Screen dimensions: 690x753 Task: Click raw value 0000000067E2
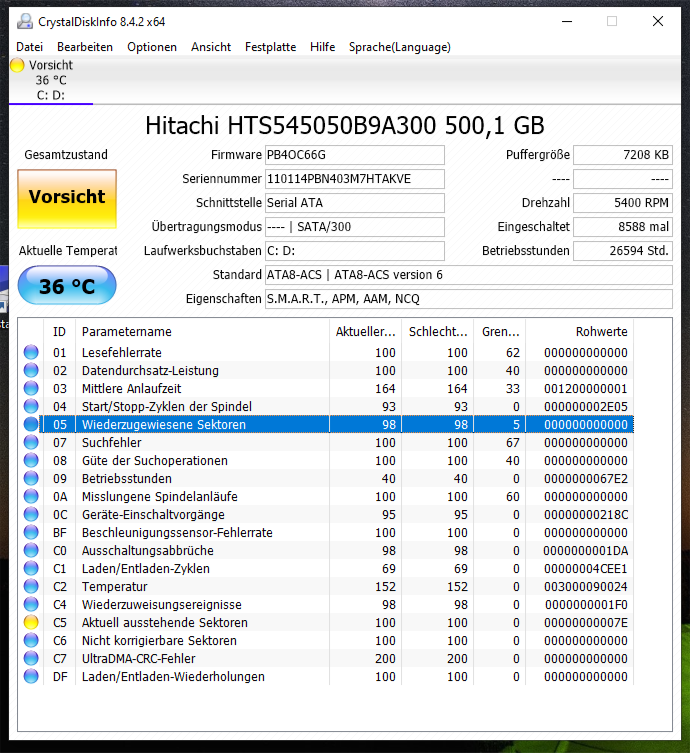(586, 478)
